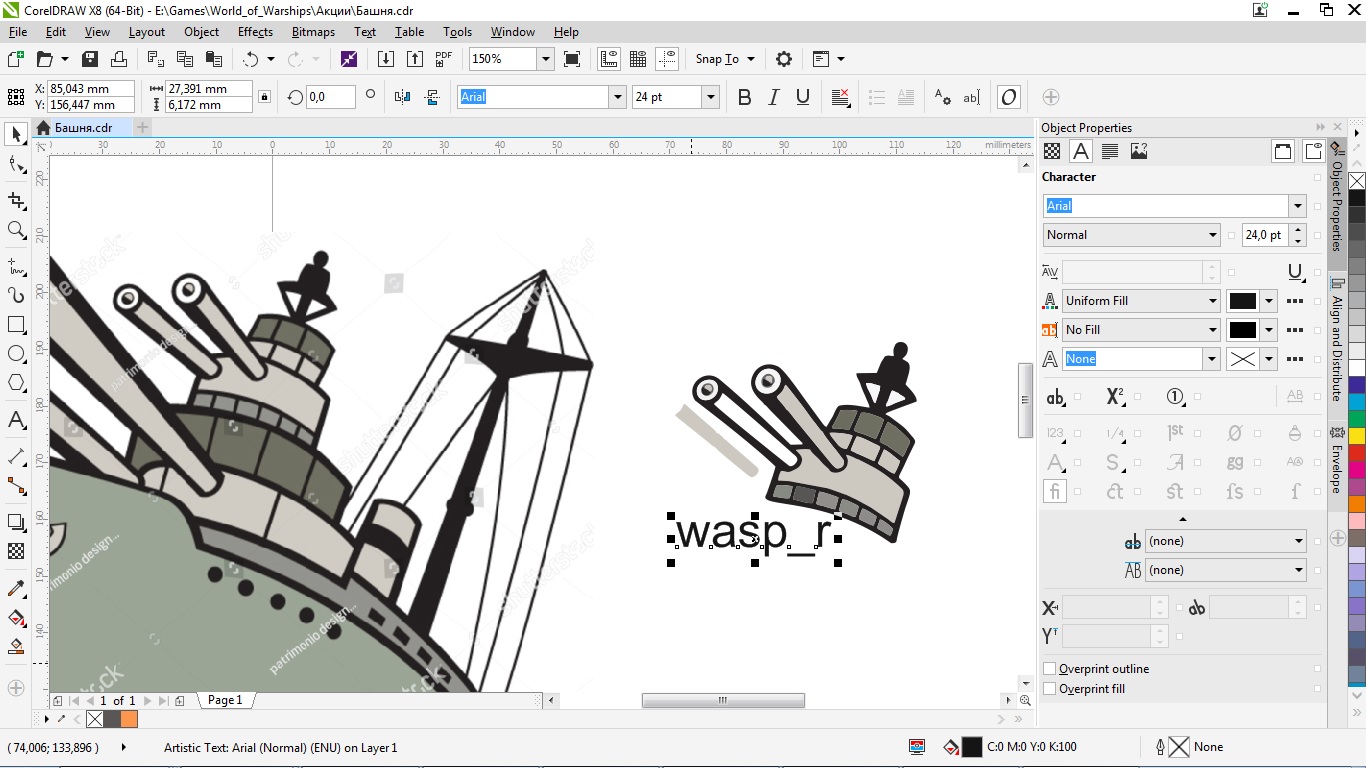Select the Rectangle tool
Screen dimensions: 1366x768
tap(16, 325)
